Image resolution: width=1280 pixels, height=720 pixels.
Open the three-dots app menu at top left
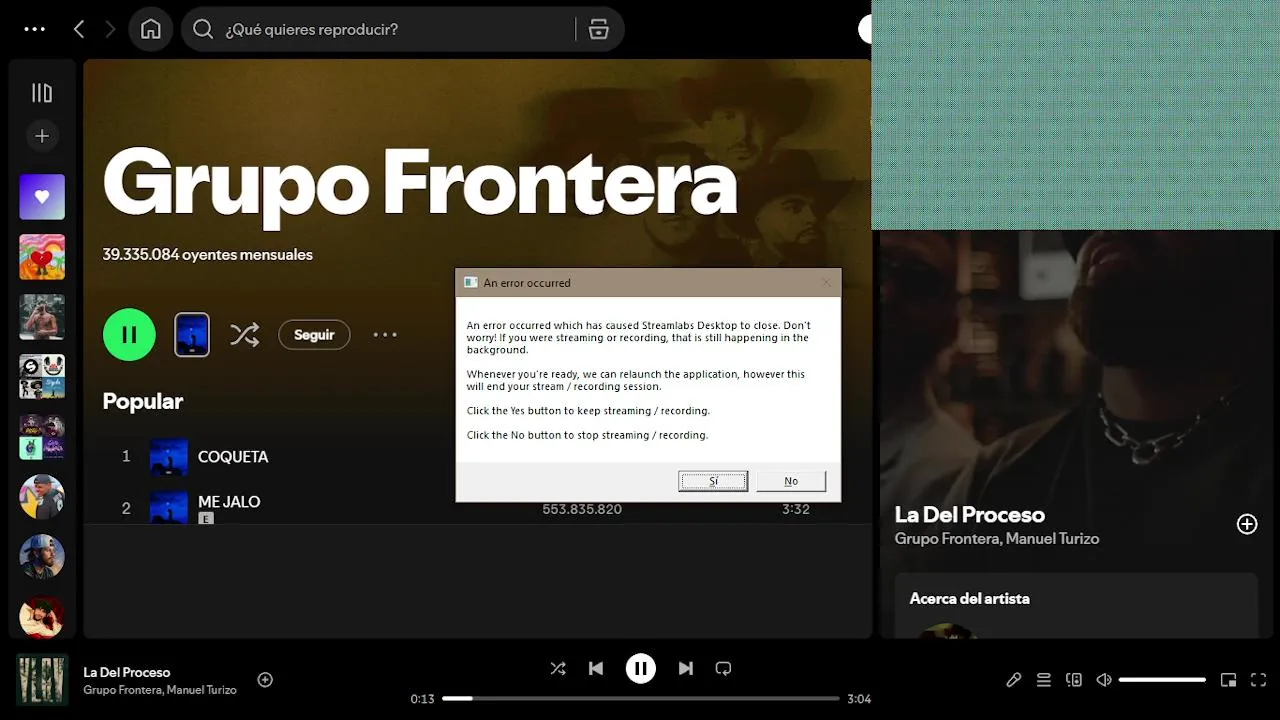[35, 29]
